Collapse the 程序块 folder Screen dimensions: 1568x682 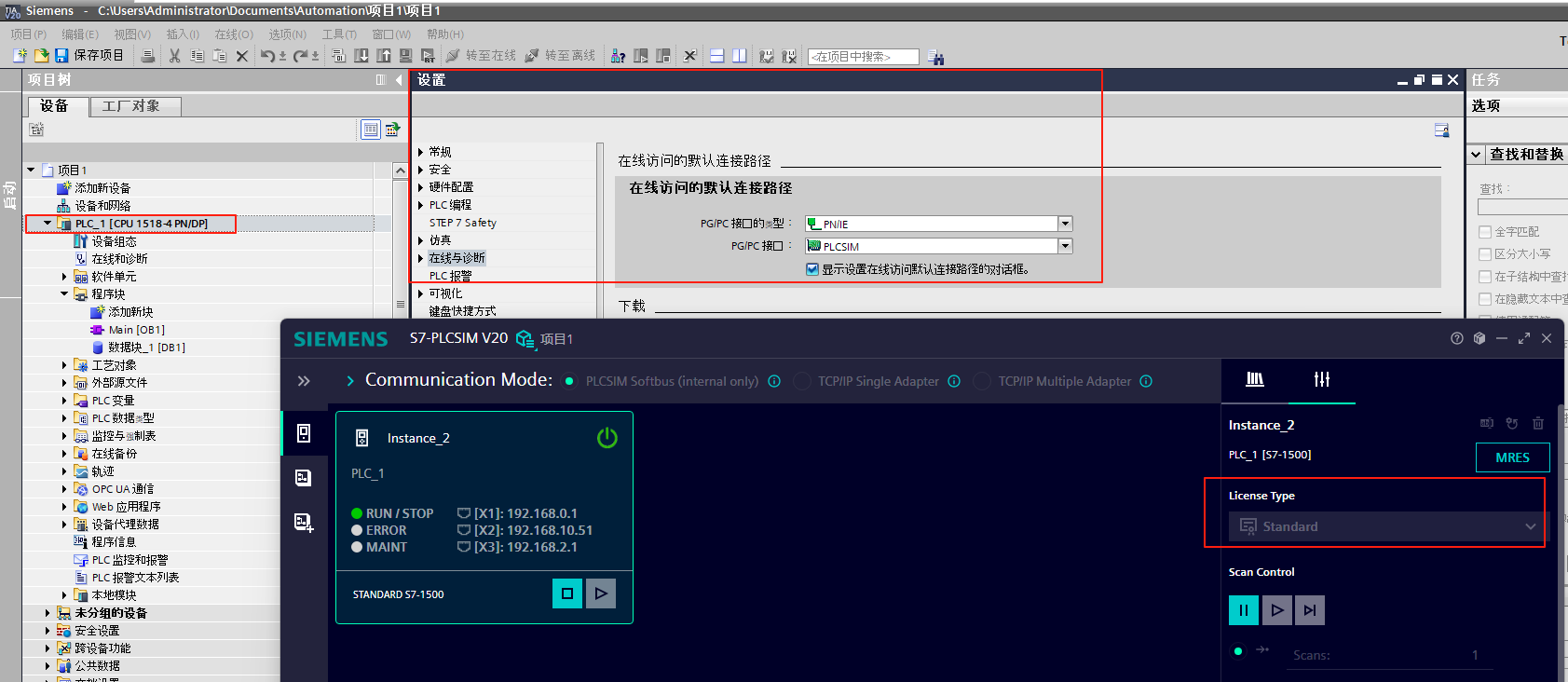pyautogui.click(x=64, y=294)
